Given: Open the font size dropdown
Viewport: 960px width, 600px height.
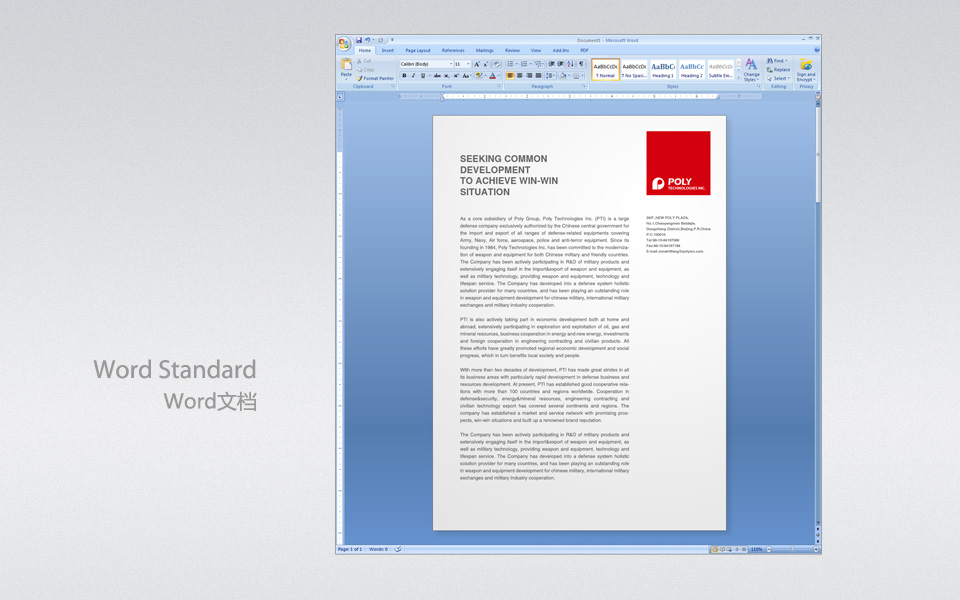Looking at the screenshot, I should [x=468, y=64].
